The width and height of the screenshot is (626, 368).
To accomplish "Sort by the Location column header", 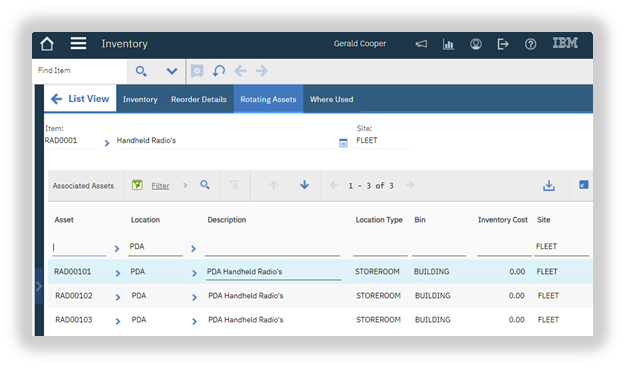I will point(145,220).
